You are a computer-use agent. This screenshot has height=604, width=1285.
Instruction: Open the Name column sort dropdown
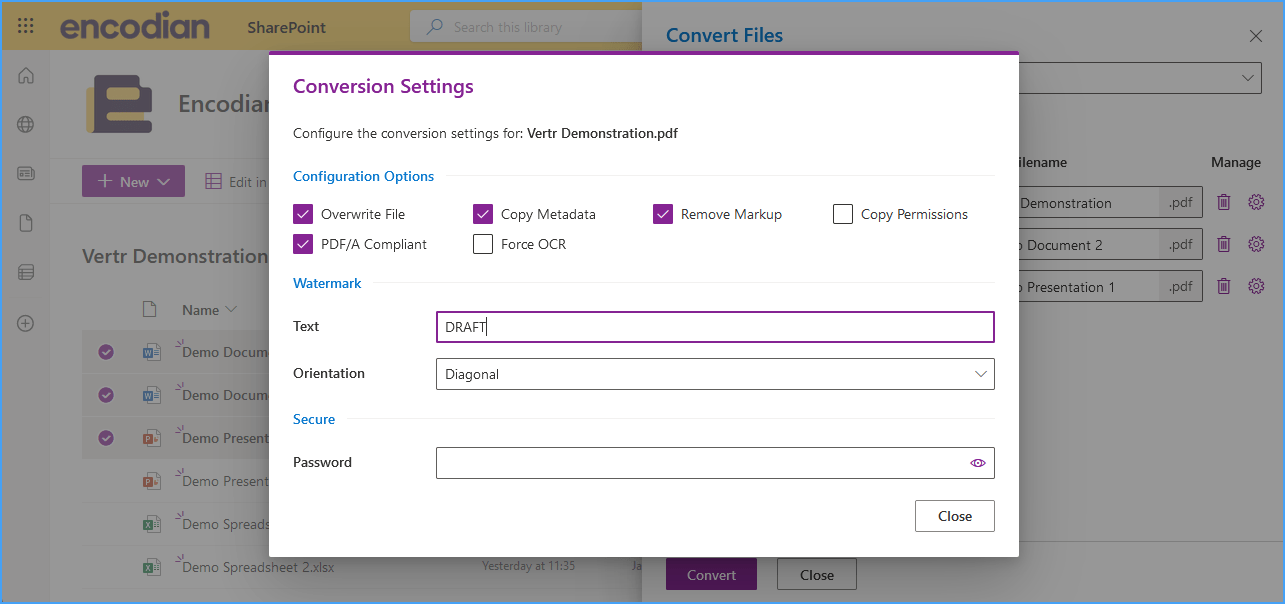(x=230, y=309)
